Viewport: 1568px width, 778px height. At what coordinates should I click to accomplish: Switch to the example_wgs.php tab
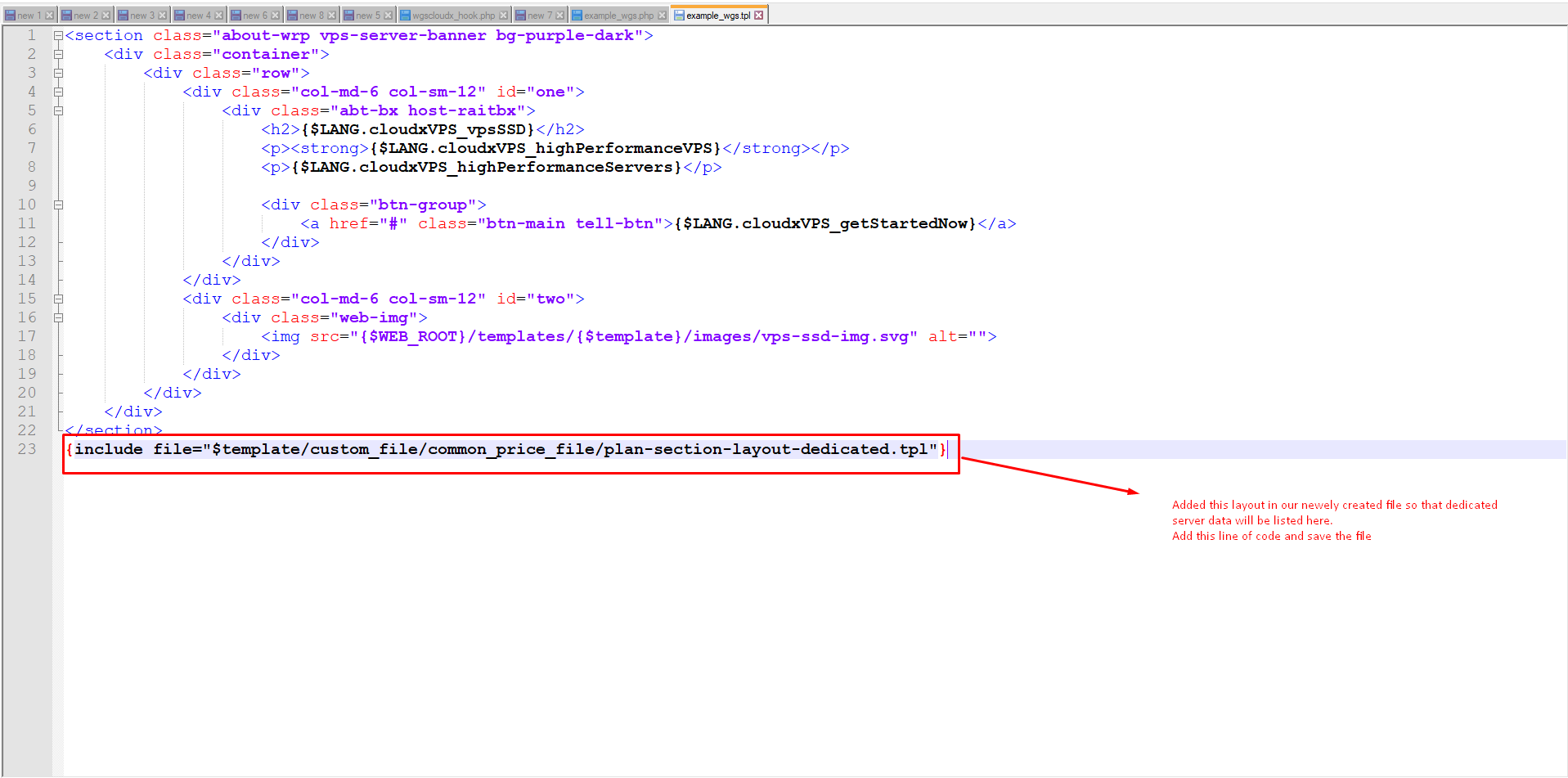click(618, 16)
